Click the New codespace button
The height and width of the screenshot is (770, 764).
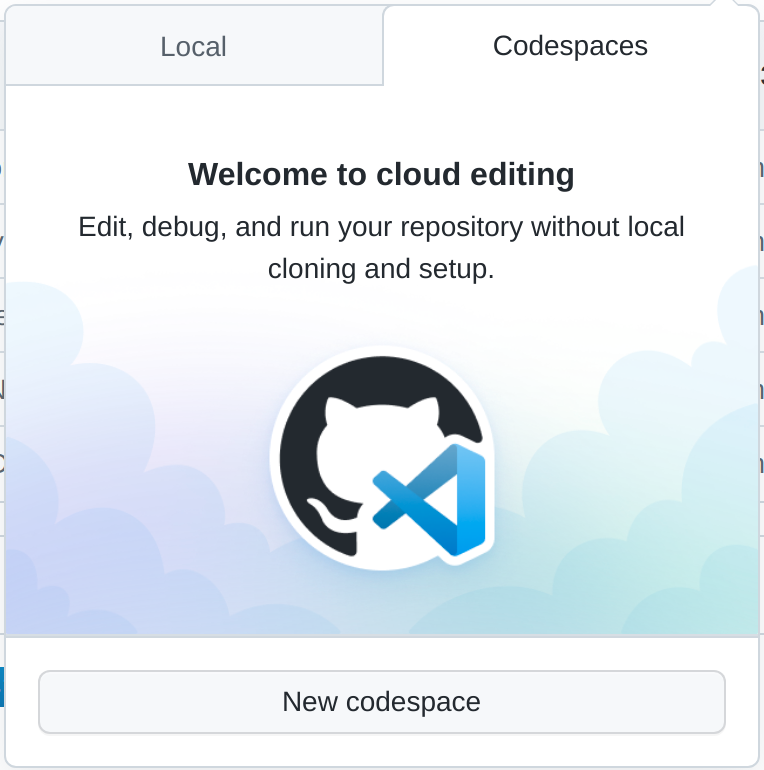point(382,702)
